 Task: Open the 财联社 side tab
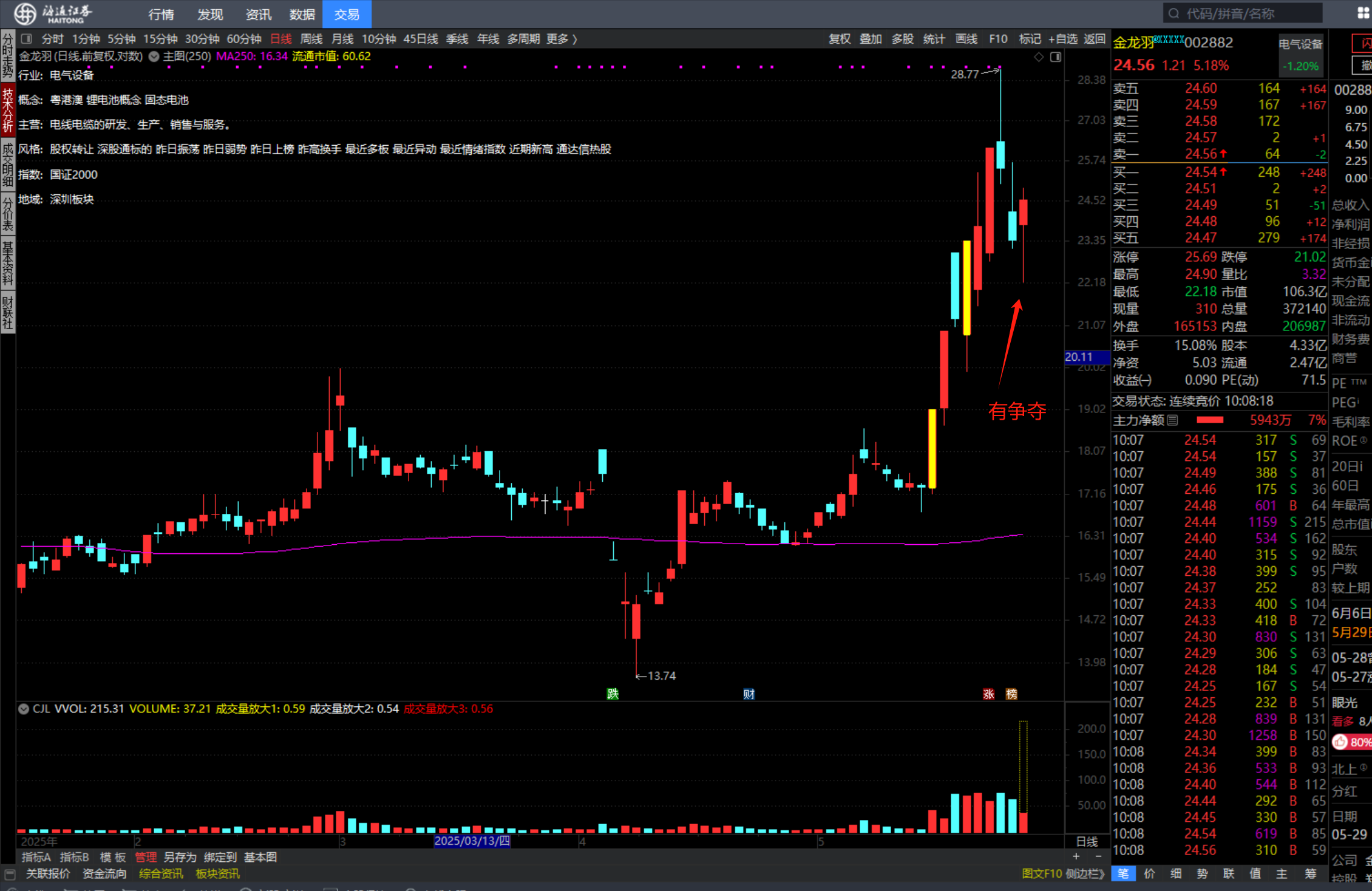click(7, 313)
